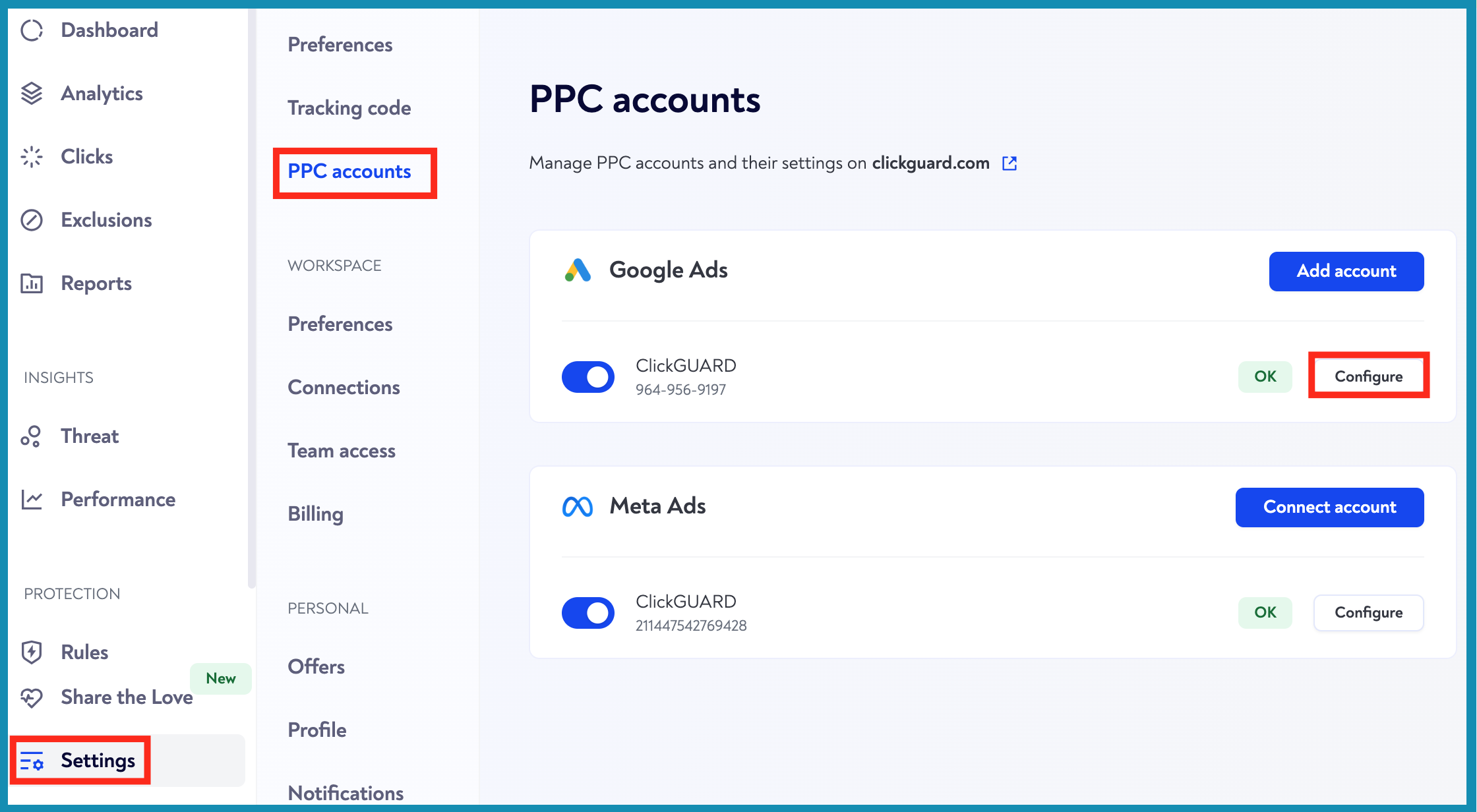The width and height of the screenshot is (1477, 812).
Task: Click the Meta Ads section title
Action: (657, 506)
